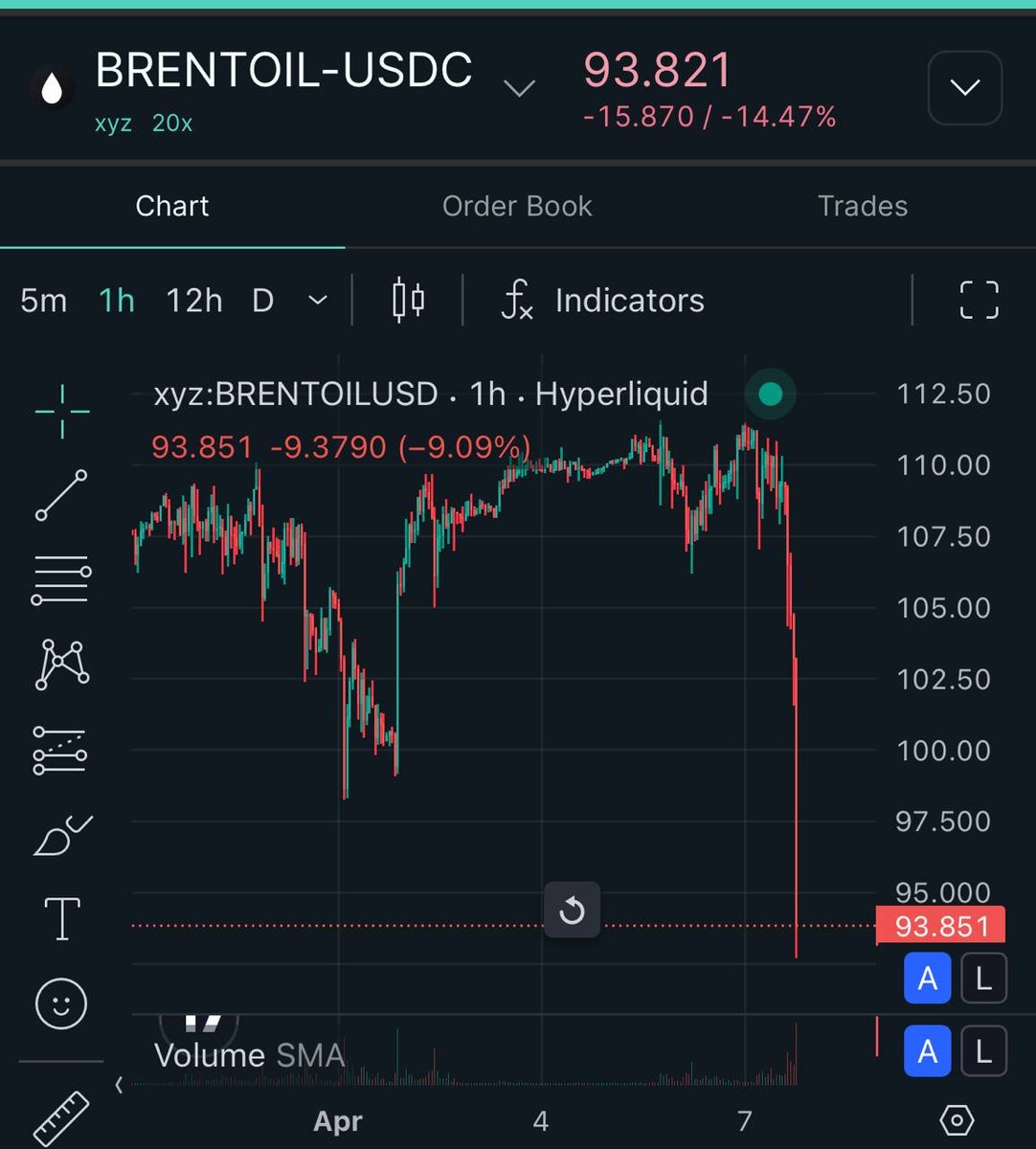This screenshot has height=1149, width=1036.
Task: Select the XABCD pattern tool
Action: [x=62, y=663]
